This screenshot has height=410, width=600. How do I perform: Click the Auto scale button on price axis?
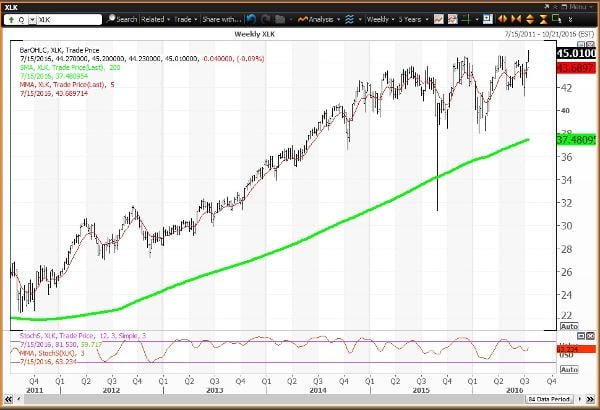click(x=568, y=325)
